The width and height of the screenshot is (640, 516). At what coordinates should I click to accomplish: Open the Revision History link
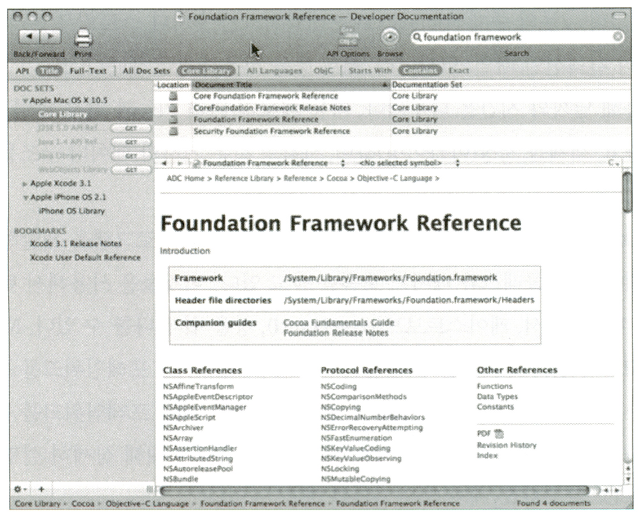point(507,445)
